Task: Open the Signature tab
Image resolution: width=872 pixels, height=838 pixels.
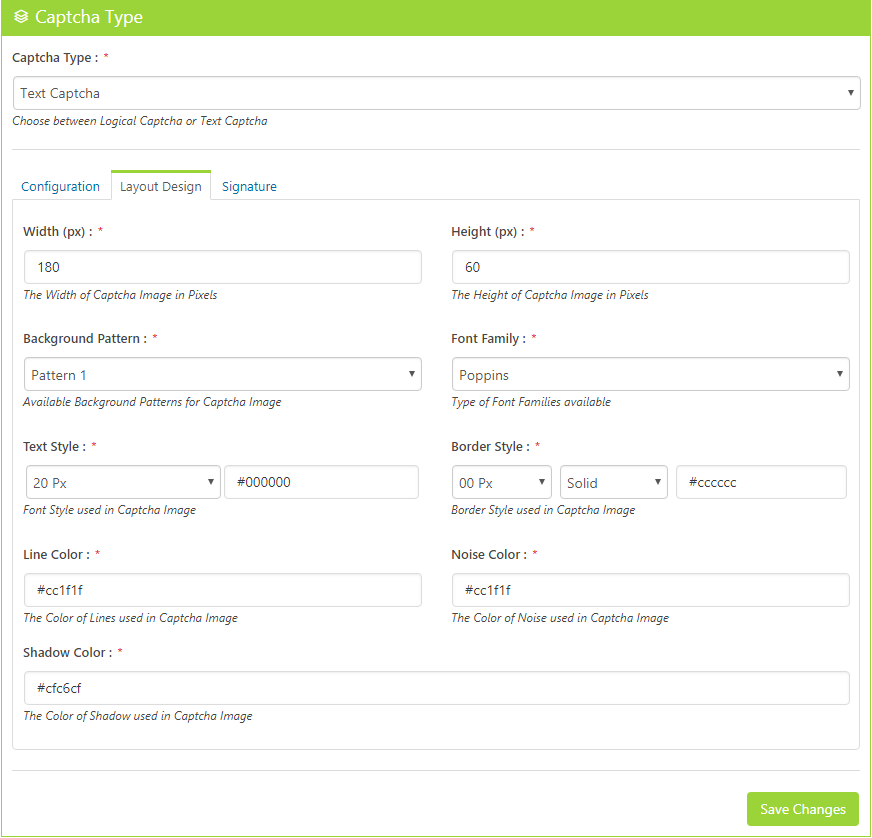Action: (x=249, y=186)
